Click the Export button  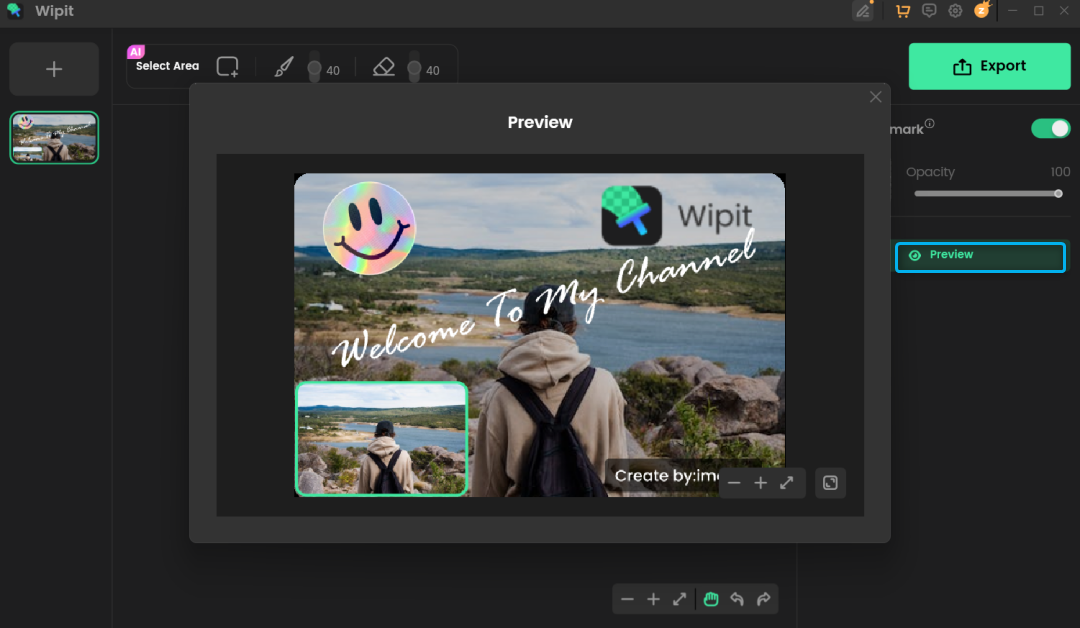989,65
